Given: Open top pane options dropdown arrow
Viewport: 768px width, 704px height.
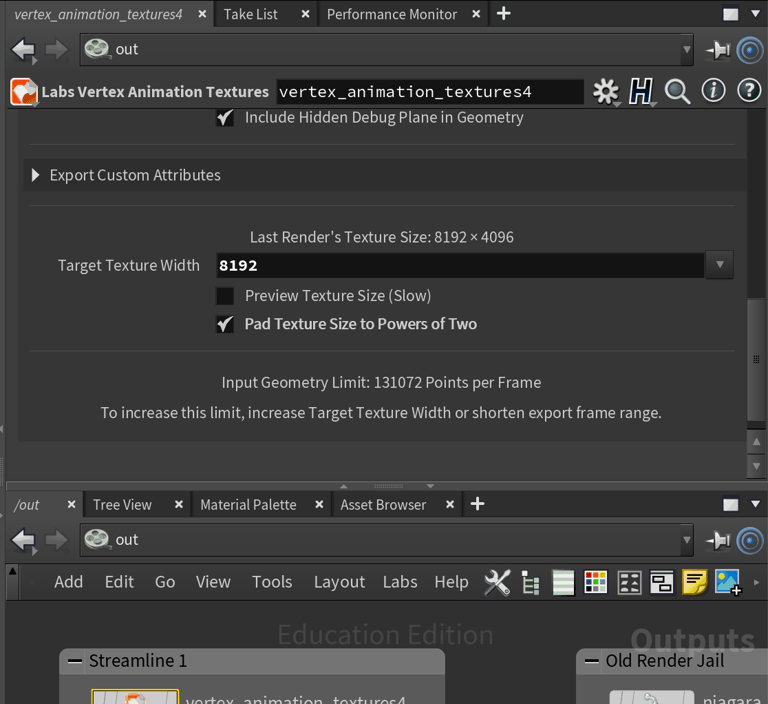Looking at the screenshot, I should point(756,14).
